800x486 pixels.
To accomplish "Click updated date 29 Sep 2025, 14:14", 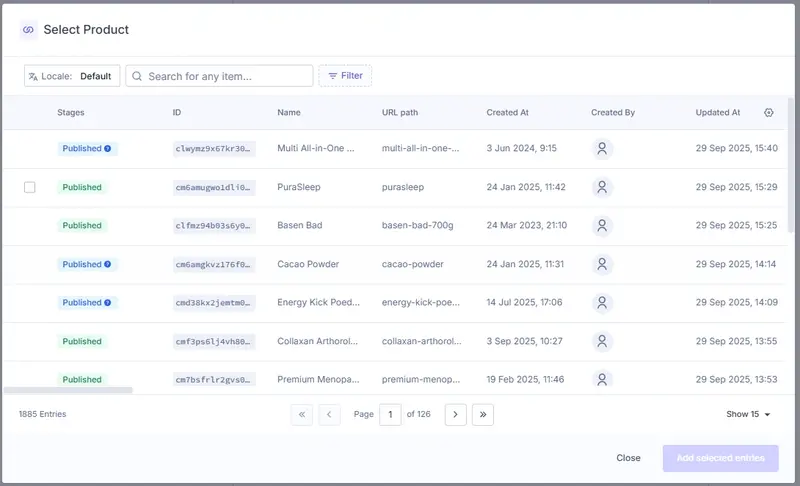I will 736,264.
